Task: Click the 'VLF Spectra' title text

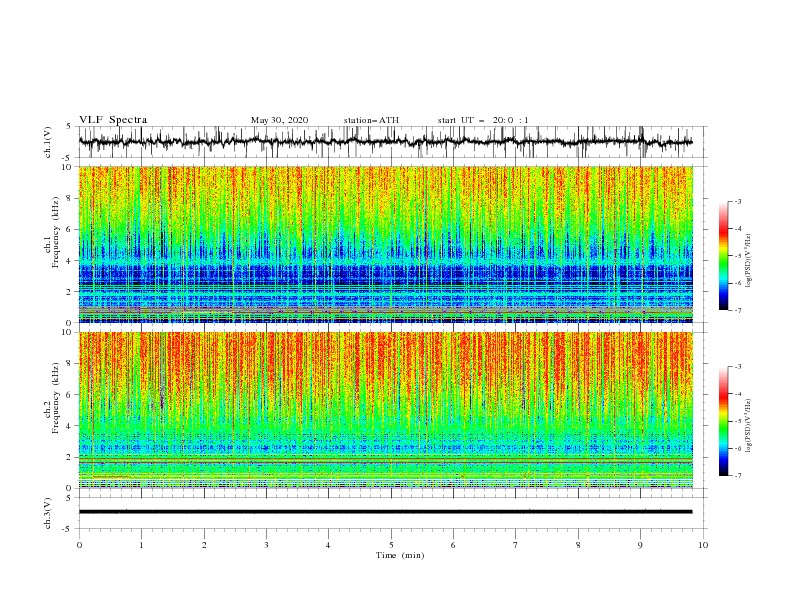Action: pyautogui.click(x=113, y=120)
